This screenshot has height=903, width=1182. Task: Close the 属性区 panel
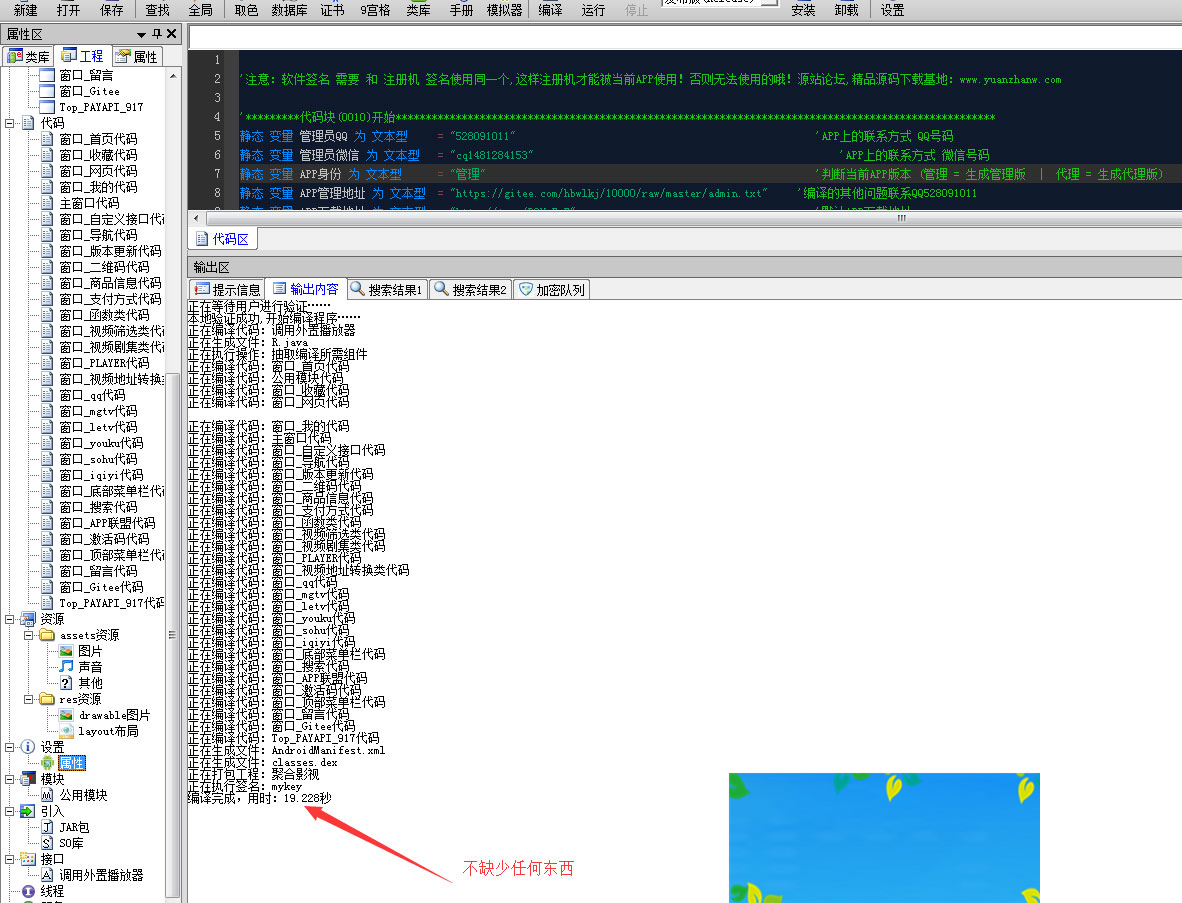click(x=171, y=34)
